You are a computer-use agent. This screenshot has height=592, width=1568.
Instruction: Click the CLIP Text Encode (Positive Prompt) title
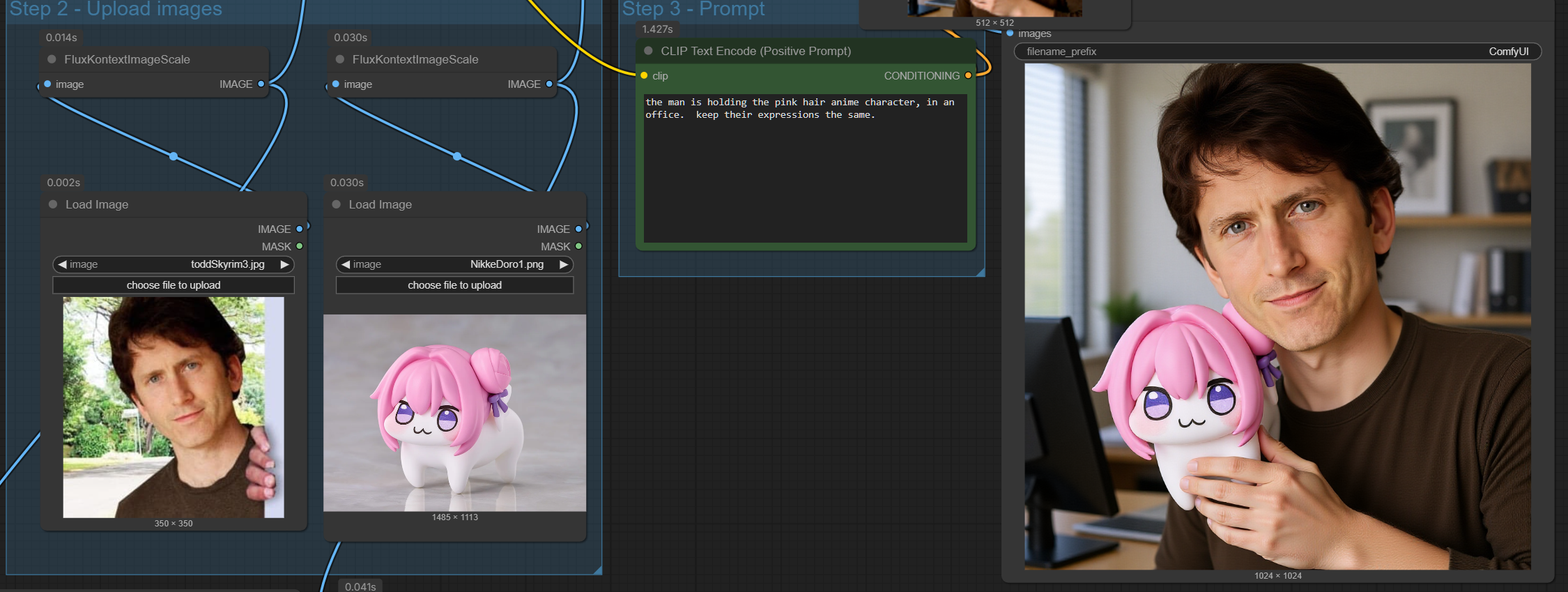tap(755, 51)
